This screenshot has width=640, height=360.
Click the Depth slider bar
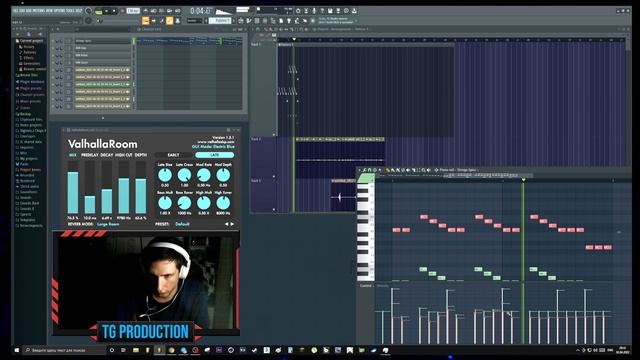click(x=141, y=188)
